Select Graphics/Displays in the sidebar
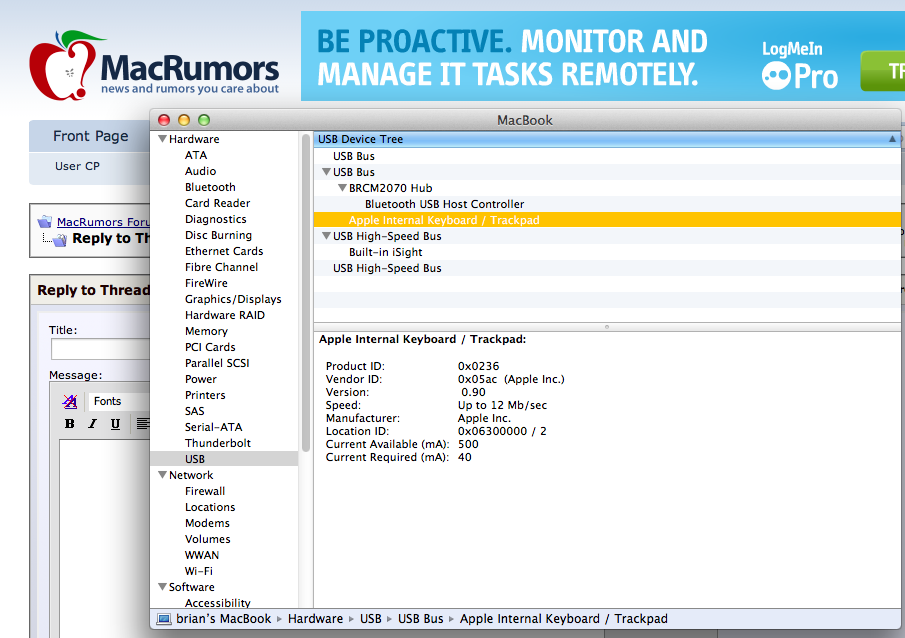Screen dimensions: 905x638 tap(233, 299)
